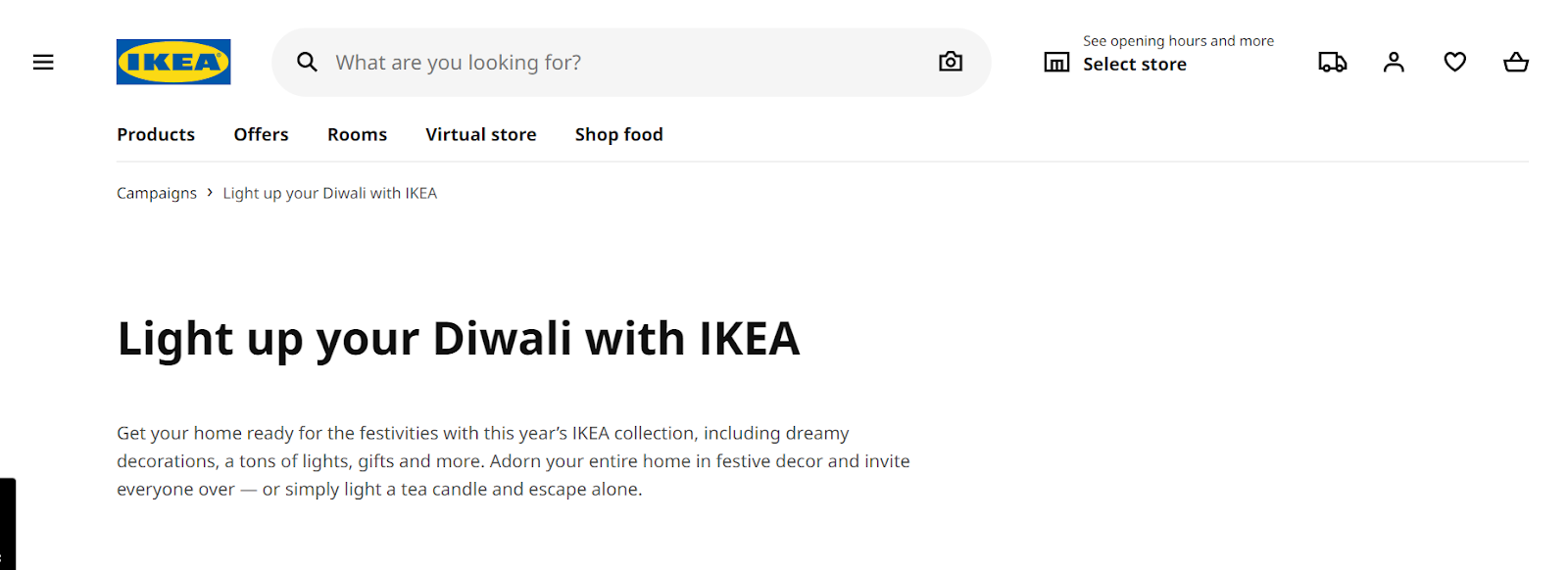Open the user profile account icon

click(1394, 62)
